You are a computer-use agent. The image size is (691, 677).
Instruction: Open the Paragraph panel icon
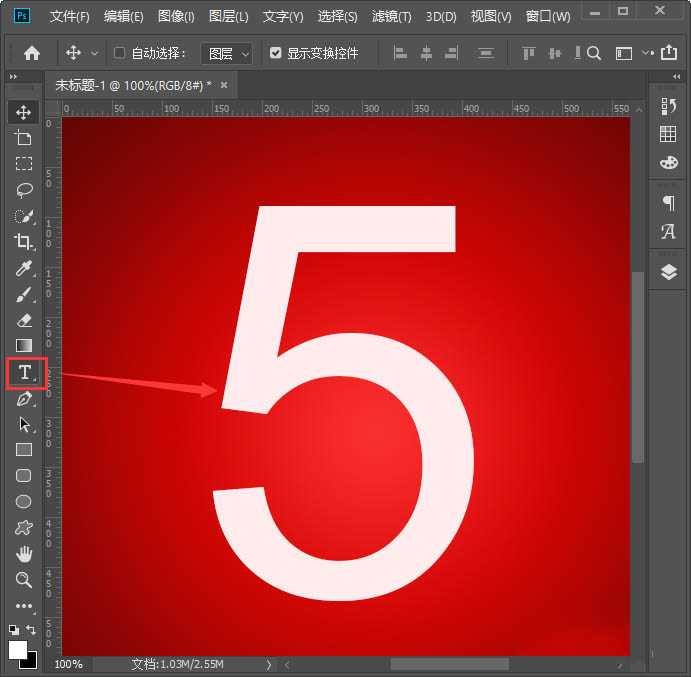[x=668, y=203]
